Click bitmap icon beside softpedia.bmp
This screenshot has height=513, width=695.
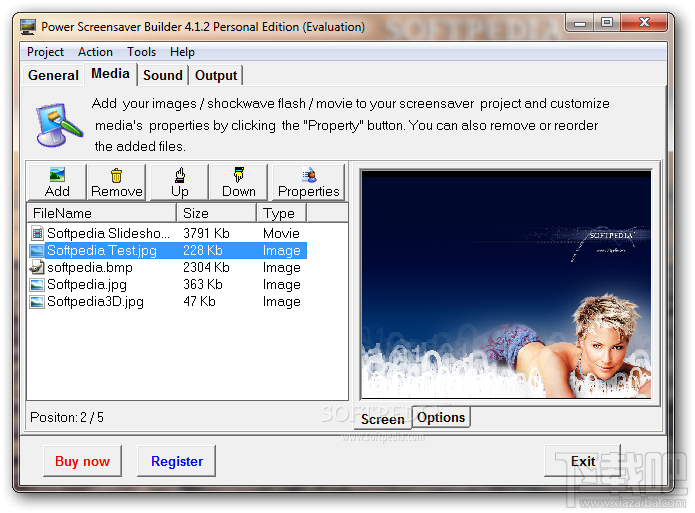[37, 267]
